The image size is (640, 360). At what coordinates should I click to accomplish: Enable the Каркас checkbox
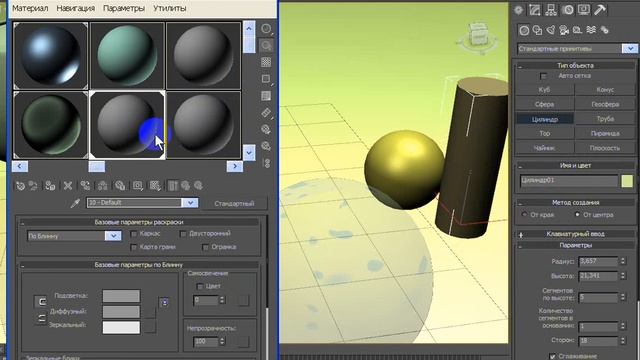[134, 234]
